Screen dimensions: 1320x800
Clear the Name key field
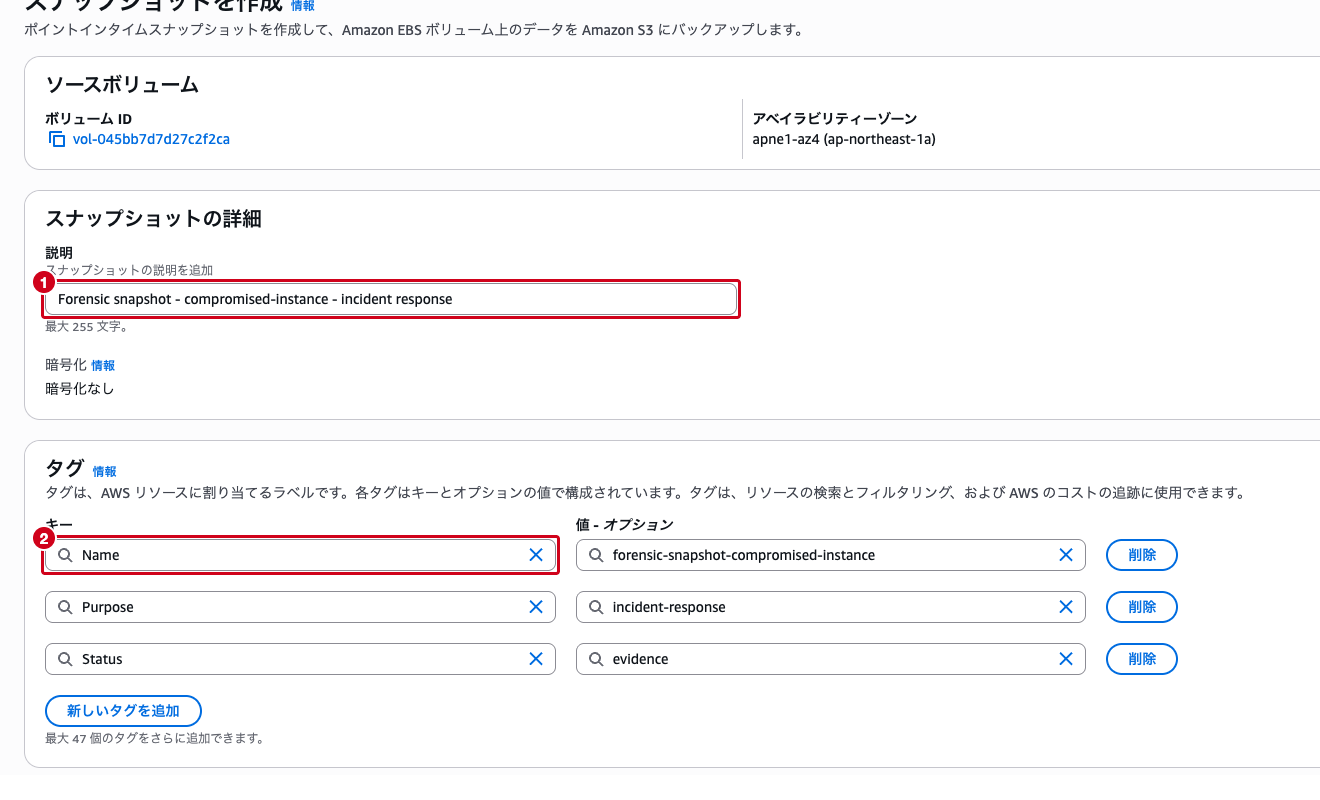click(x=536, y=555)
